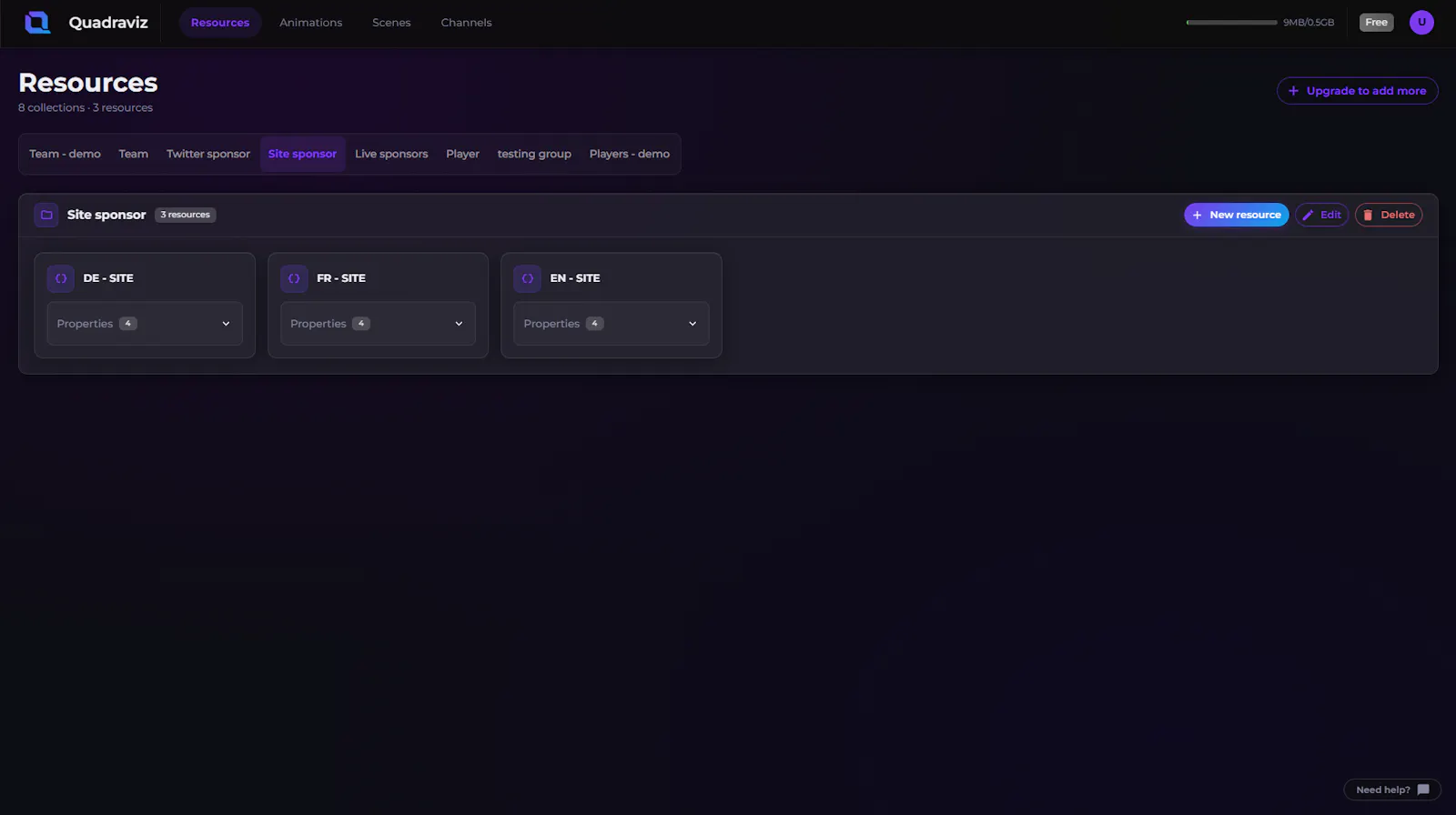Click the pencil icon in Edit button
This screenshot has width=1456, height=815.
tap(1308, 215)
